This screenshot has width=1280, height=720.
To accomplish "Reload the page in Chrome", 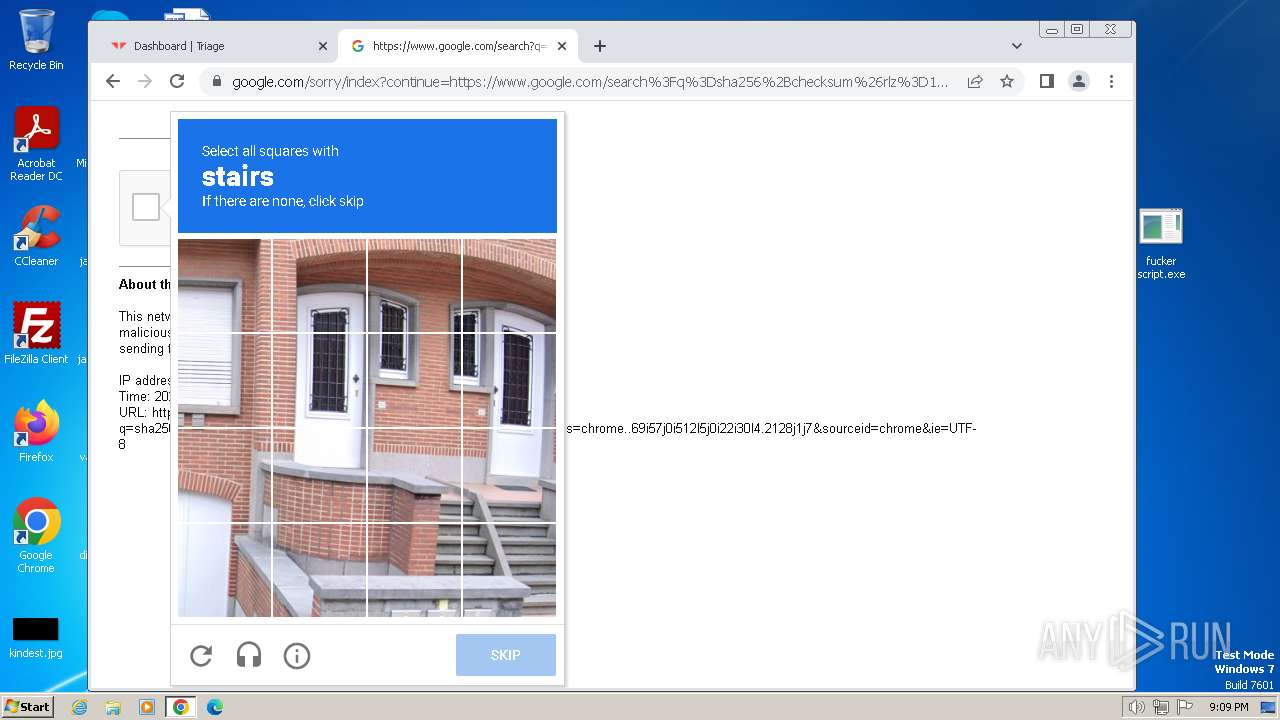I will pos(177,82).
